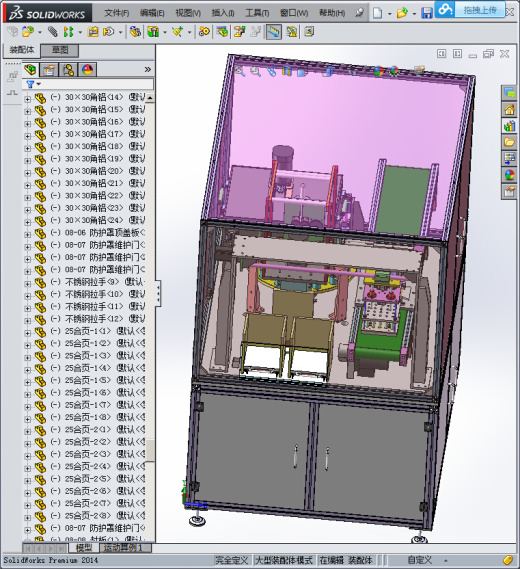
Task: Open the Open-file dropdown arrow
Action: click(414, 14)
